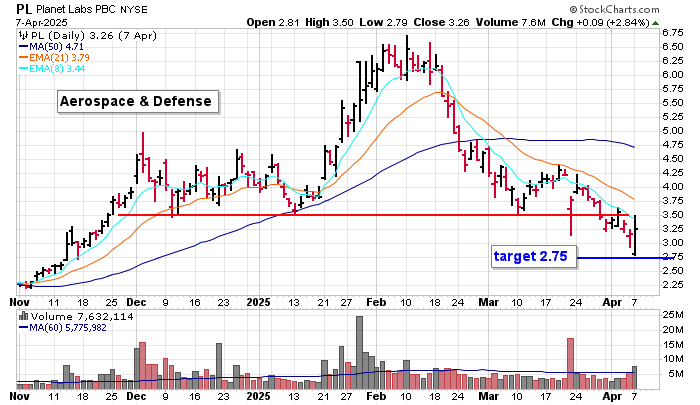This screenshot has height=405, width=700.
Task: Click the 5.50 price axis label
Action: coord(673,103)
